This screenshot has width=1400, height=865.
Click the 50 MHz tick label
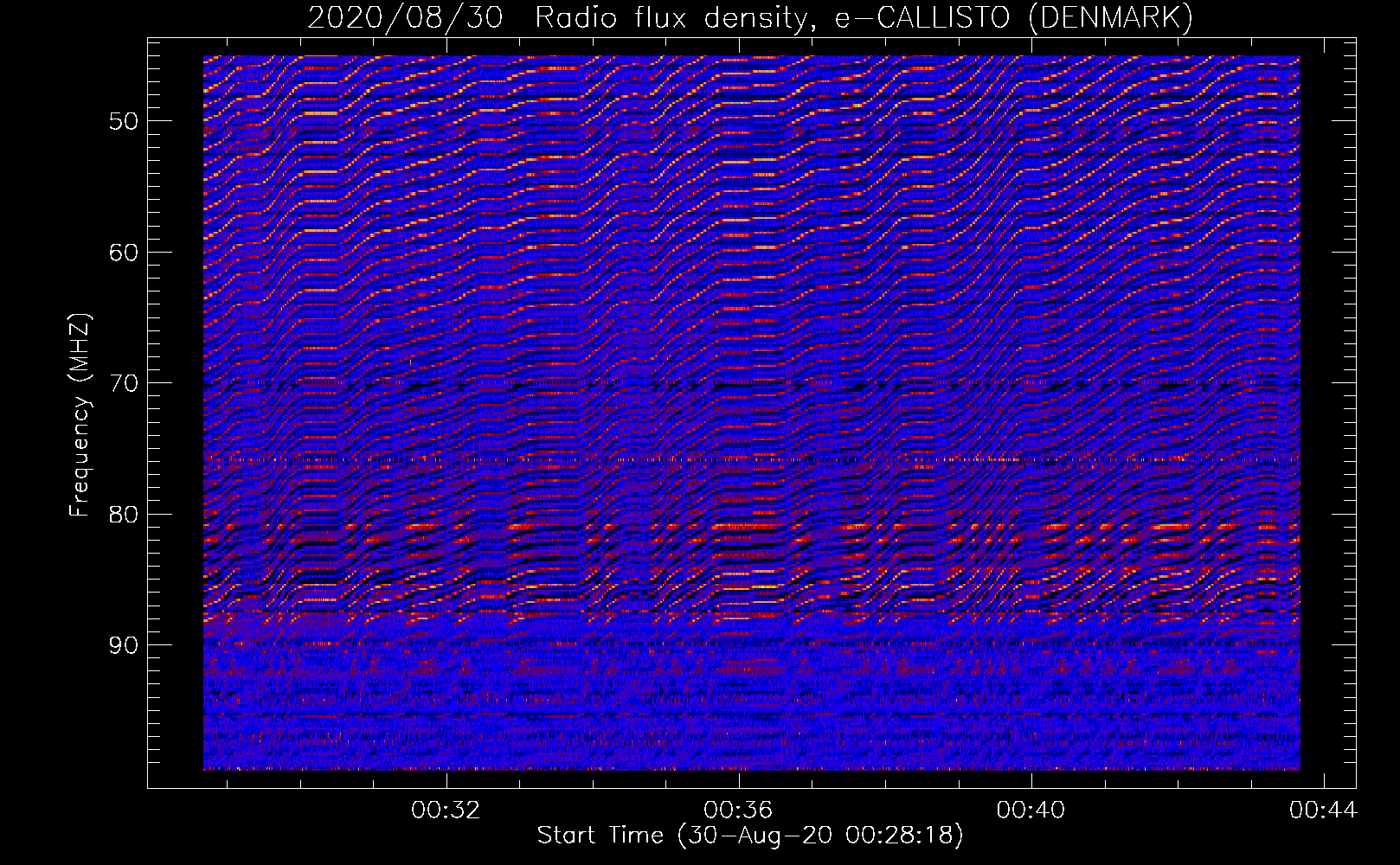coord(124,121)
